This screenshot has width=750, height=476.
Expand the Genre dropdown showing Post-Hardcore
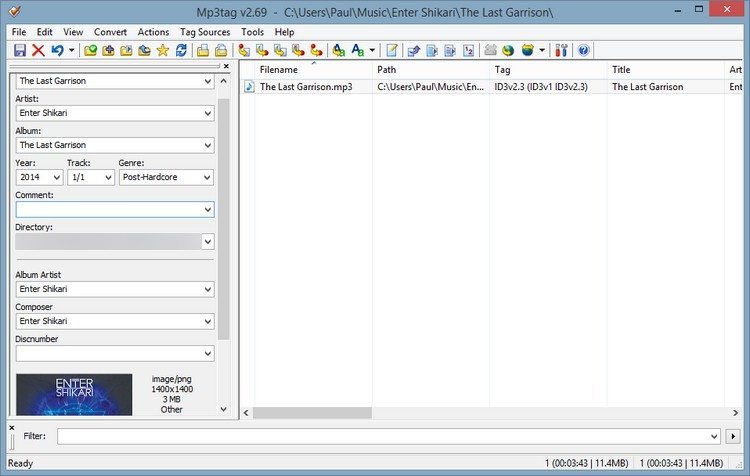pos(208,177)
